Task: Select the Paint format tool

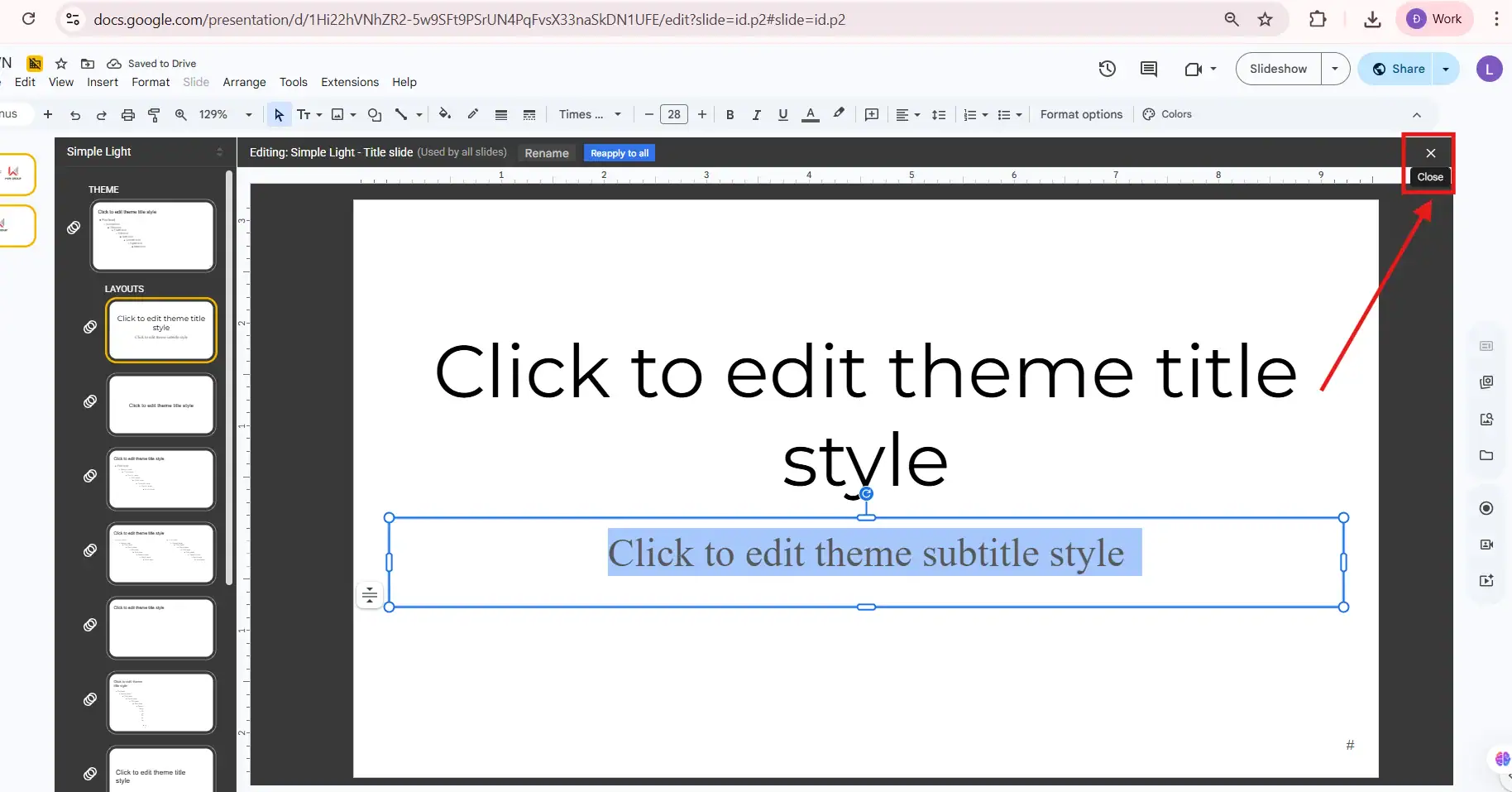Action: pos(154,115)
